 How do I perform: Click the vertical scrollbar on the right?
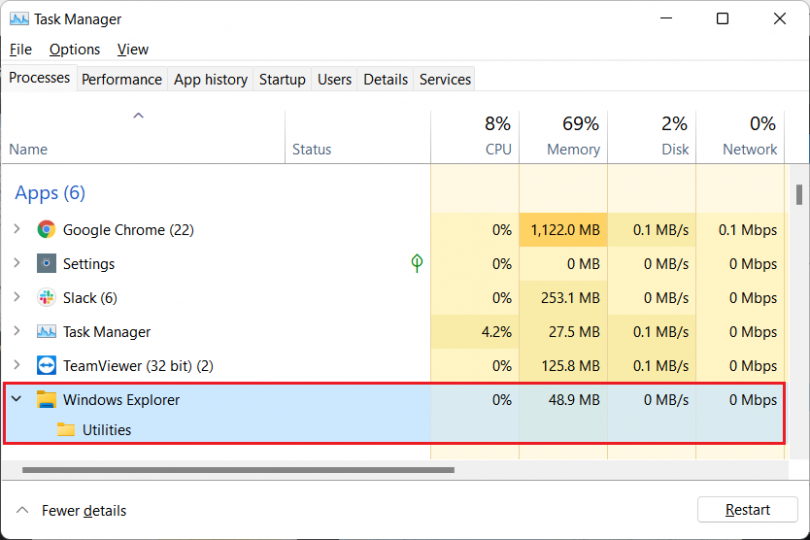(x=798, y=194)
